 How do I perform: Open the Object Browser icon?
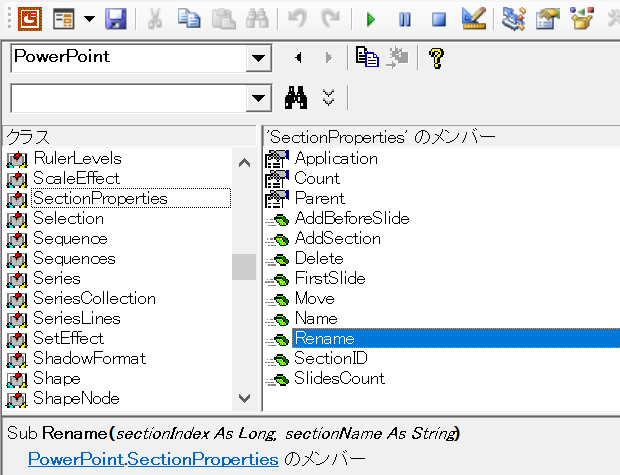coord(582,19)
